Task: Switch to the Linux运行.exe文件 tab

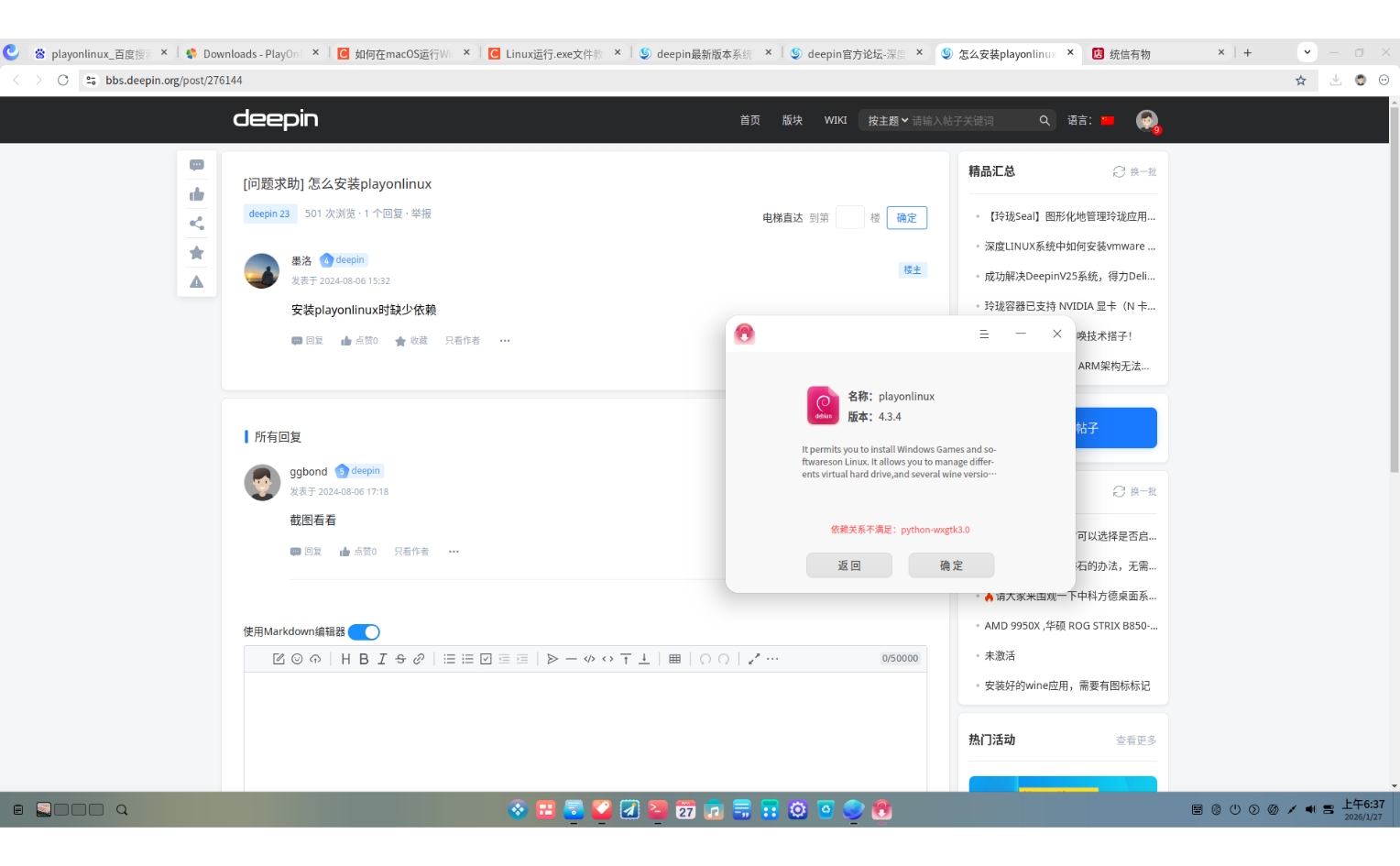Action: [x=555, y=54]
